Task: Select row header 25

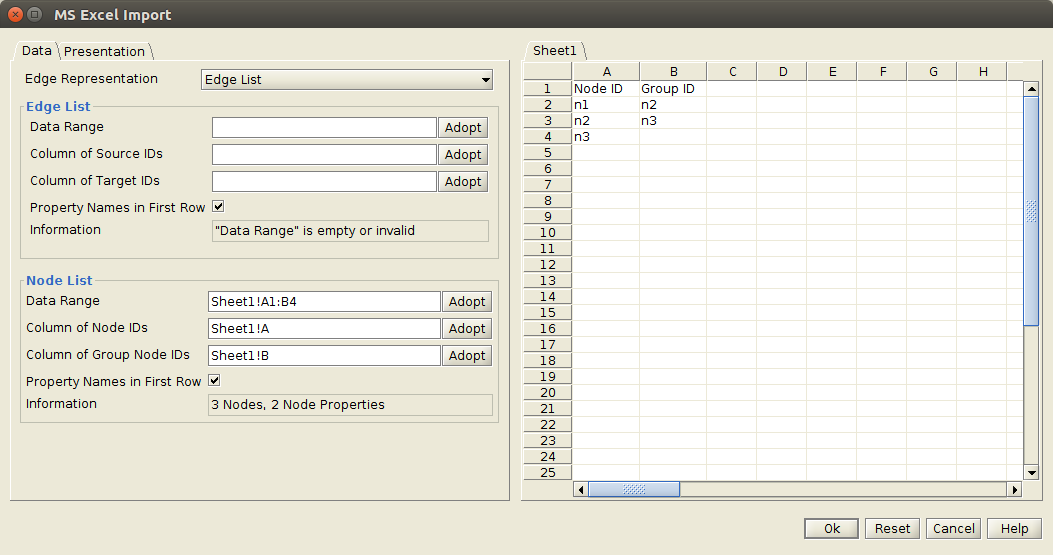Action: [x=547, y=472]
